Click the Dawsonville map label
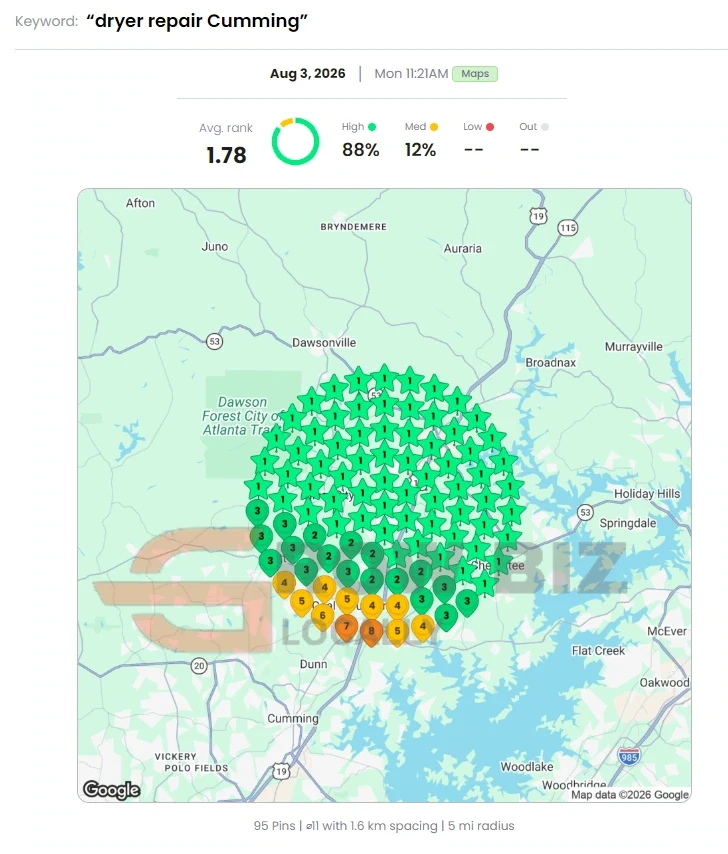 [x=324, y=343]
